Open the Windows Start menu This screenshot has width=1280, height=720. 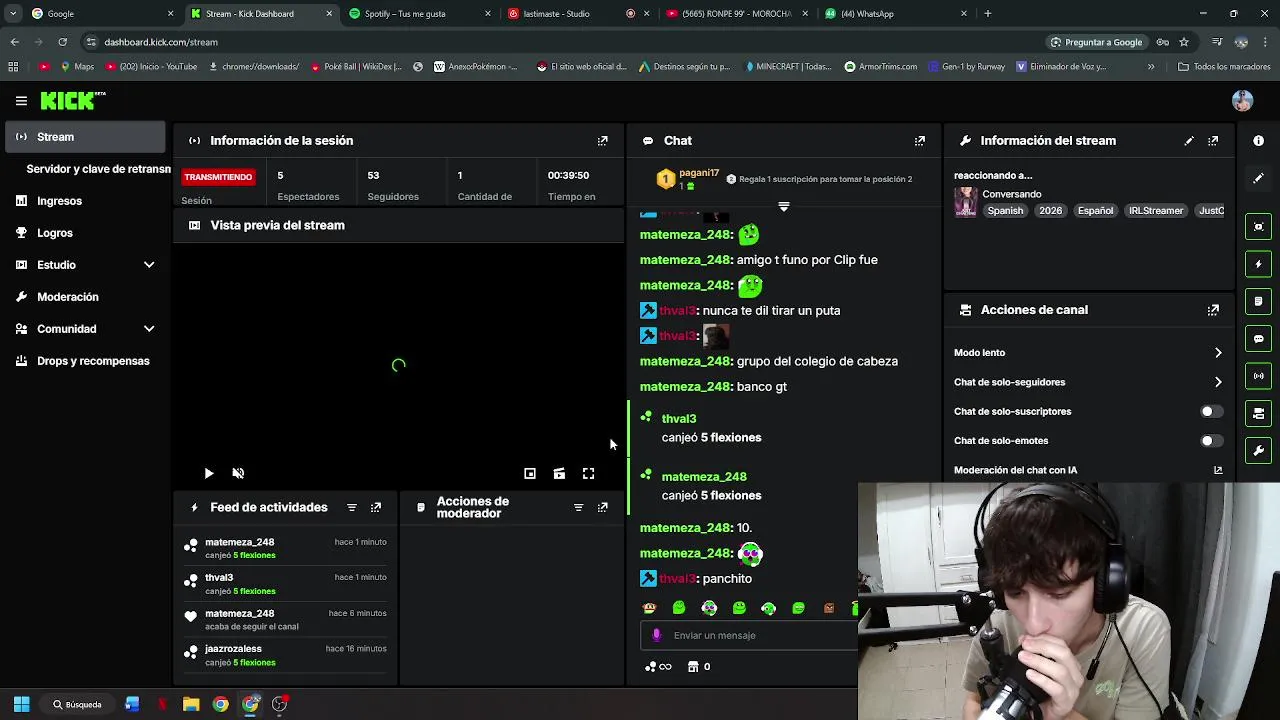click(x=21, y=704)
